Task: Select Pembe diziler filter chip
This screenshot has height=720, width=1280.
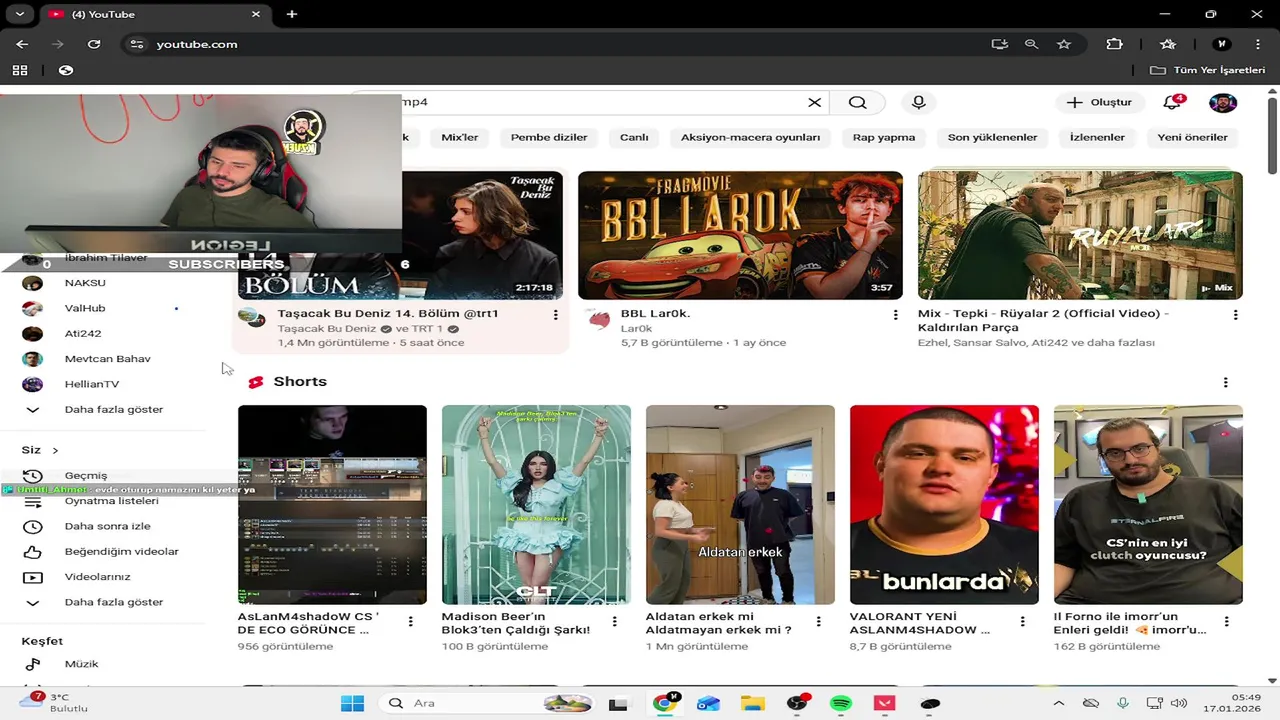Action: (x=549, y=137)
